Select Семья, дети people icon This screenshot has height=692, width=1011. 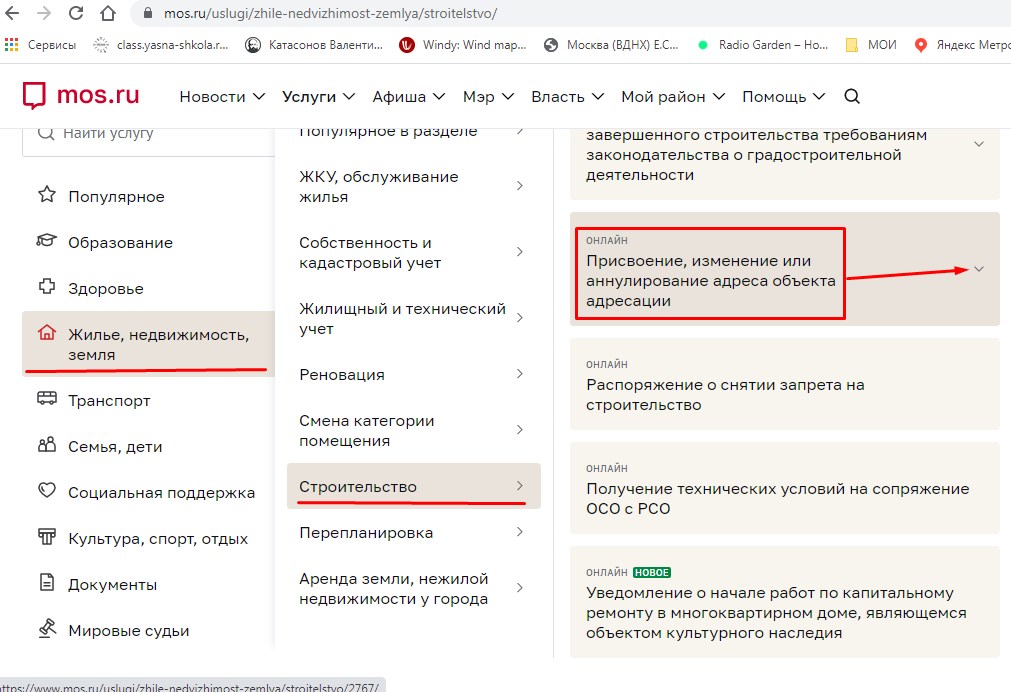[46, 444]
